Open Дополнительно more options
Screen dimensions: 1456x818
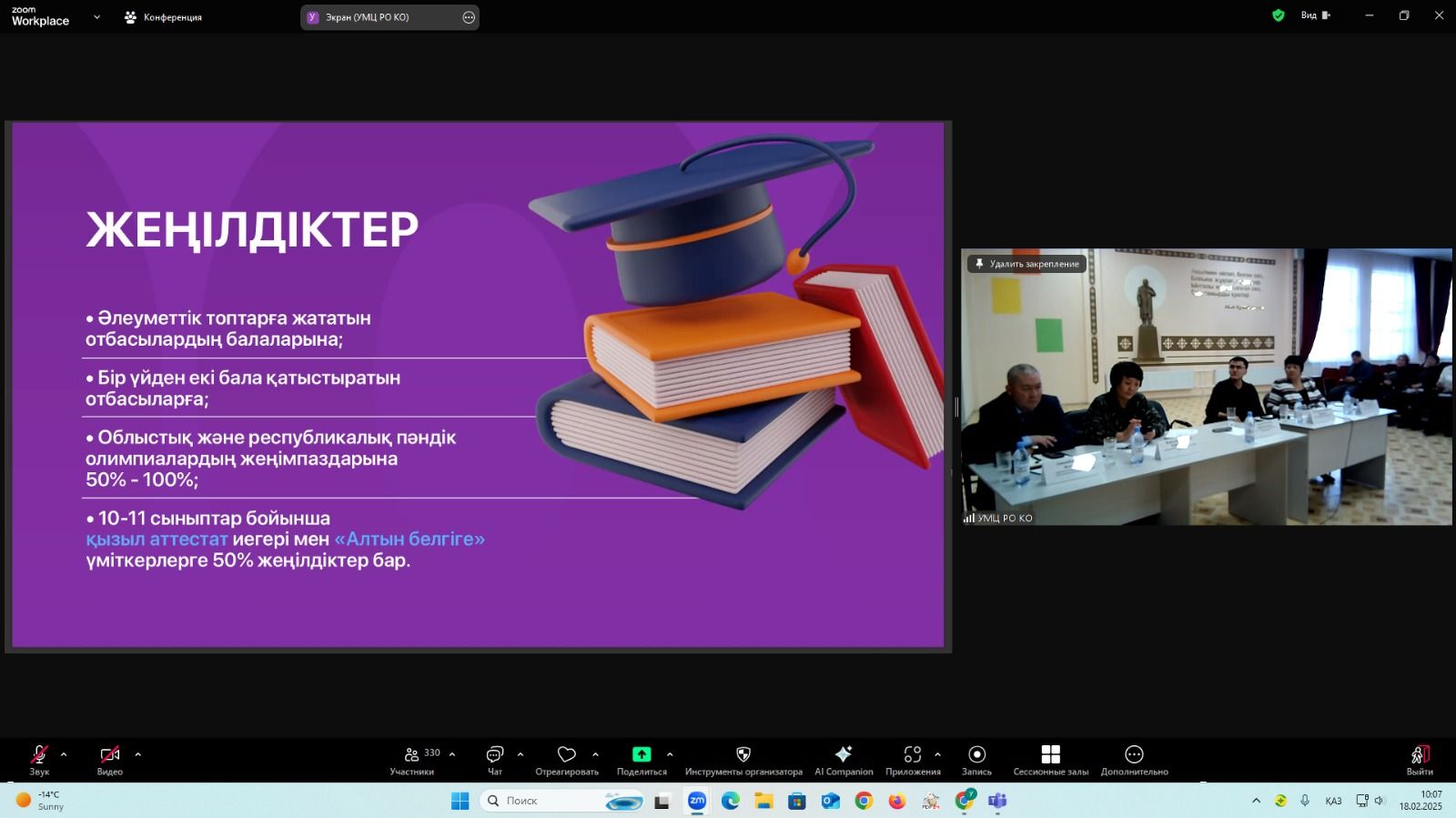(1134, 760)
